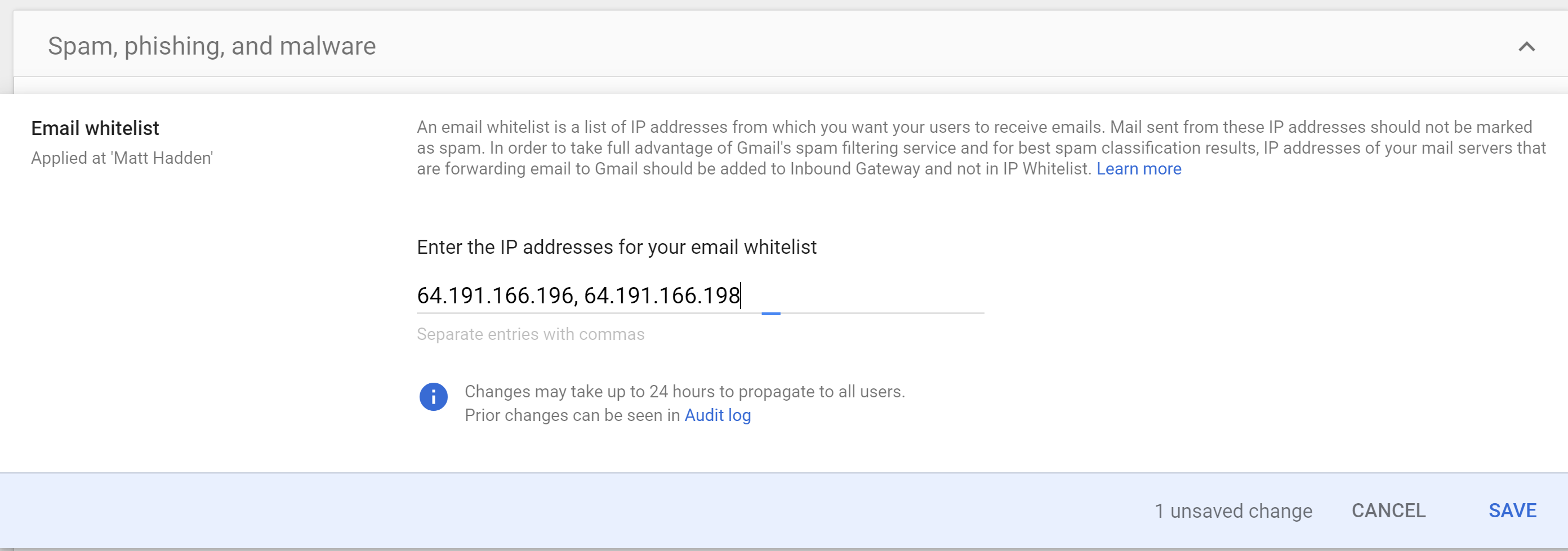Viewport: 1568px width, 551px height.
Task: Place the cursor in the IP 64.191.166.198
Action: (661, 296)
